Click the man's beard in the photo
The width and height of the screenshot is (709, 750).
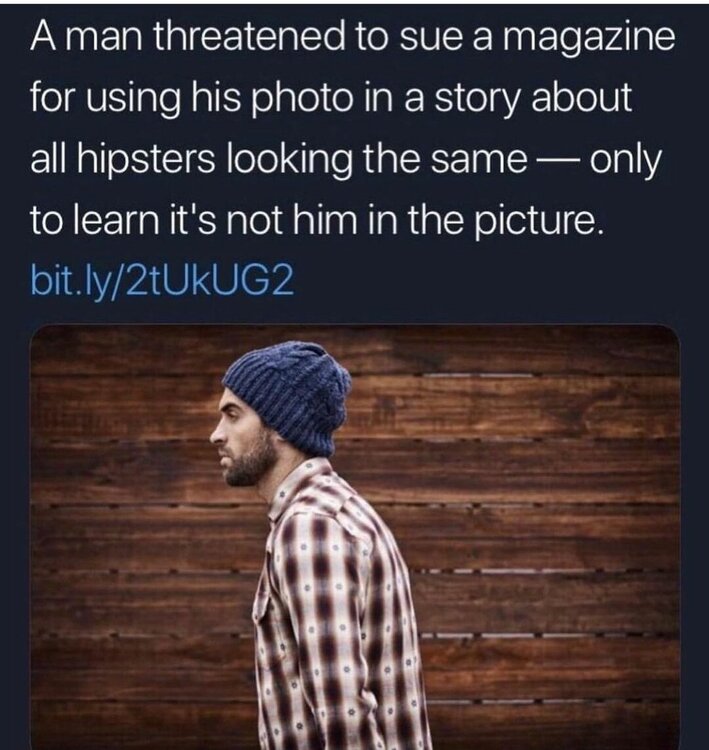249,462
